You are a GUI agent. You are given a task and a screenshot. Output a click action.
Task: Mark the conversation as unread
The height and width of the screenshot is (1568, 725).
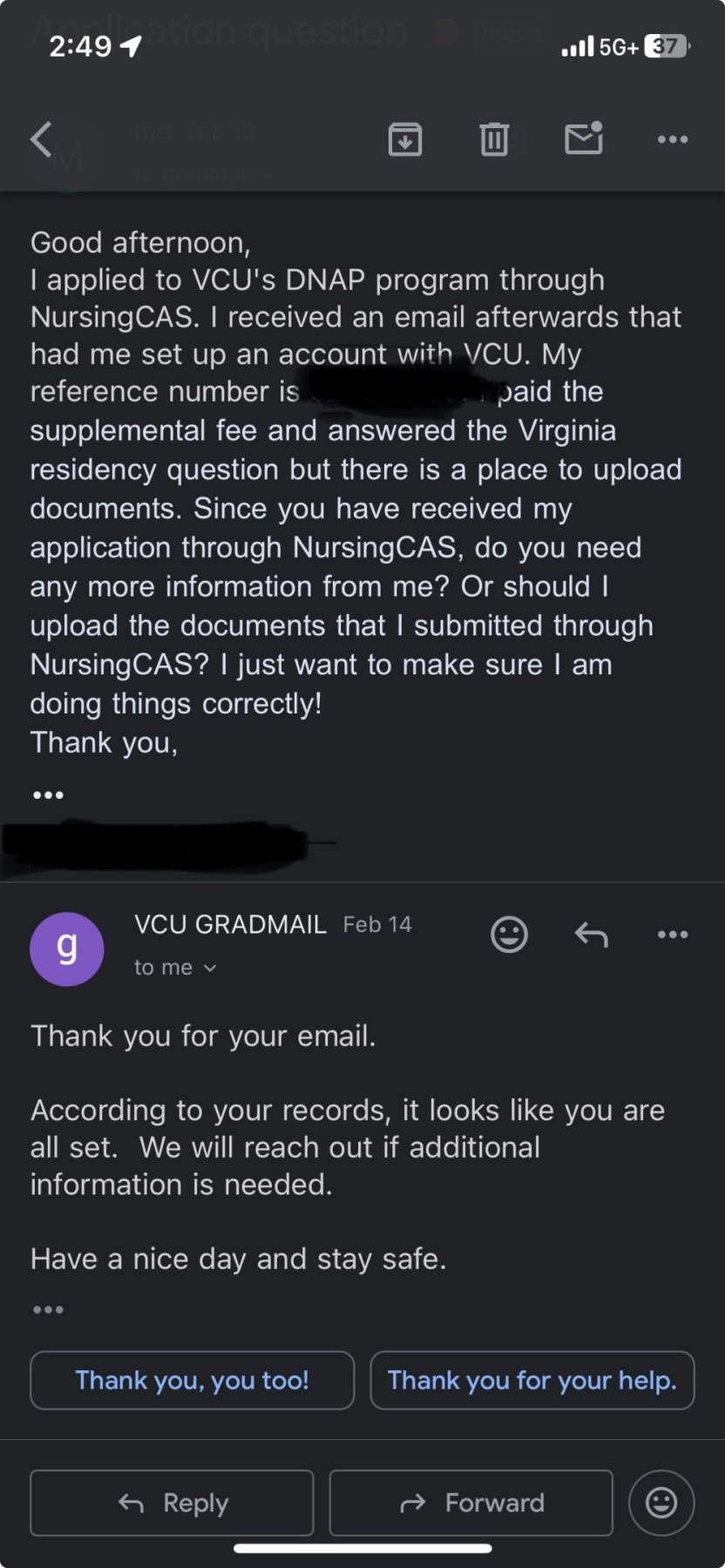coord(584,139)
